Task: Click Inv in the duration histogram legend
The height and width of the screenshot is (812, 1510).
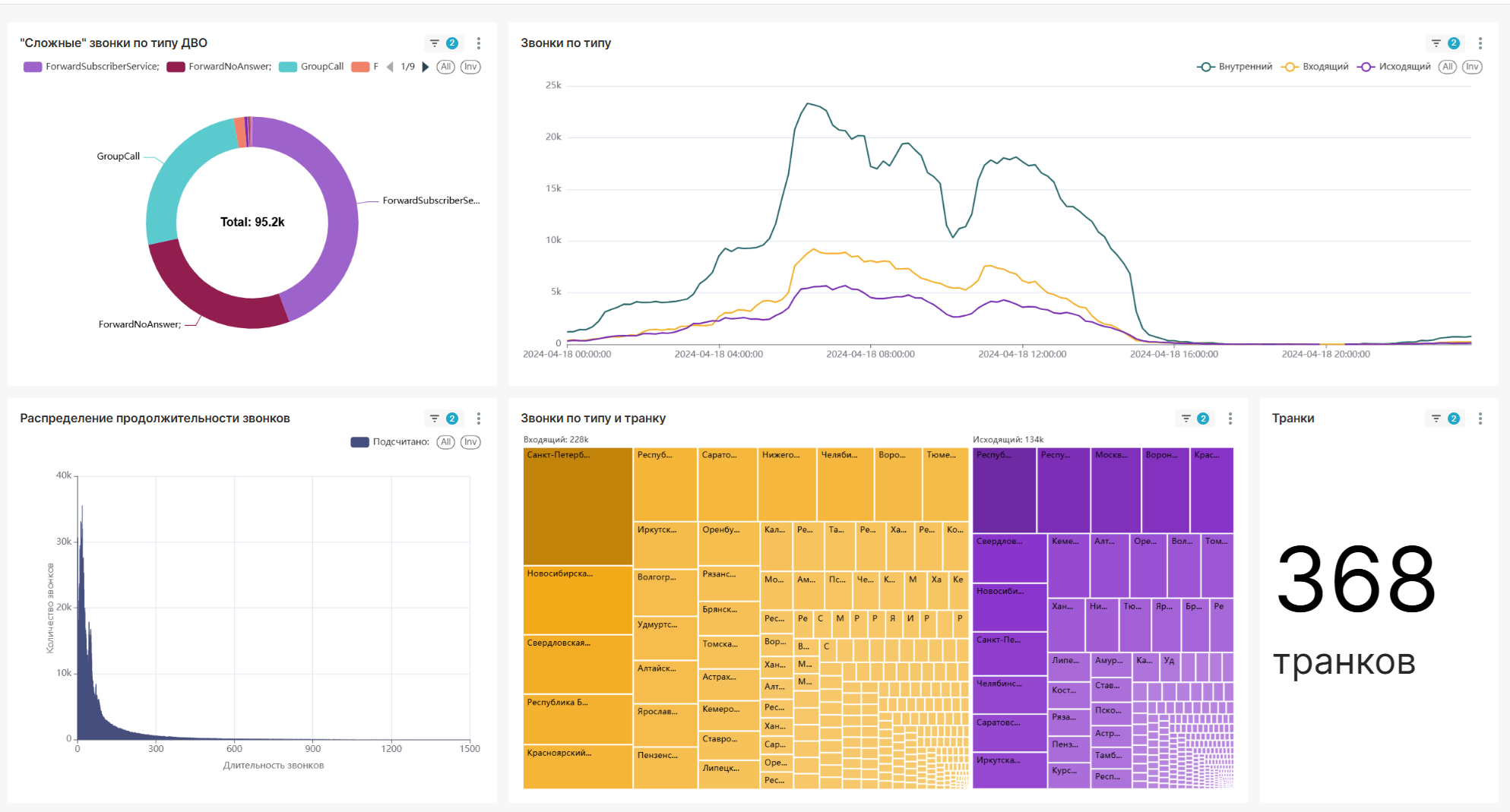Action: pos(470,442)
